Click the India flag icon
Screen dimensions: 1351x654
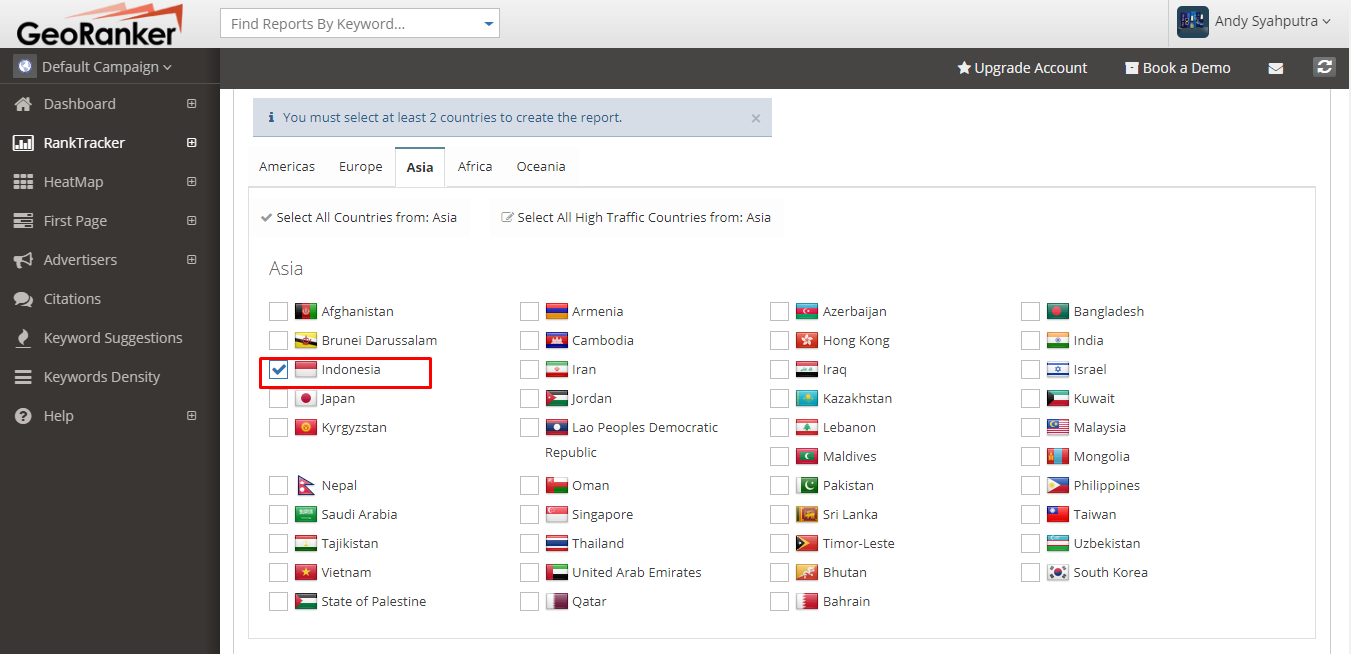(x=1058, y=340)
